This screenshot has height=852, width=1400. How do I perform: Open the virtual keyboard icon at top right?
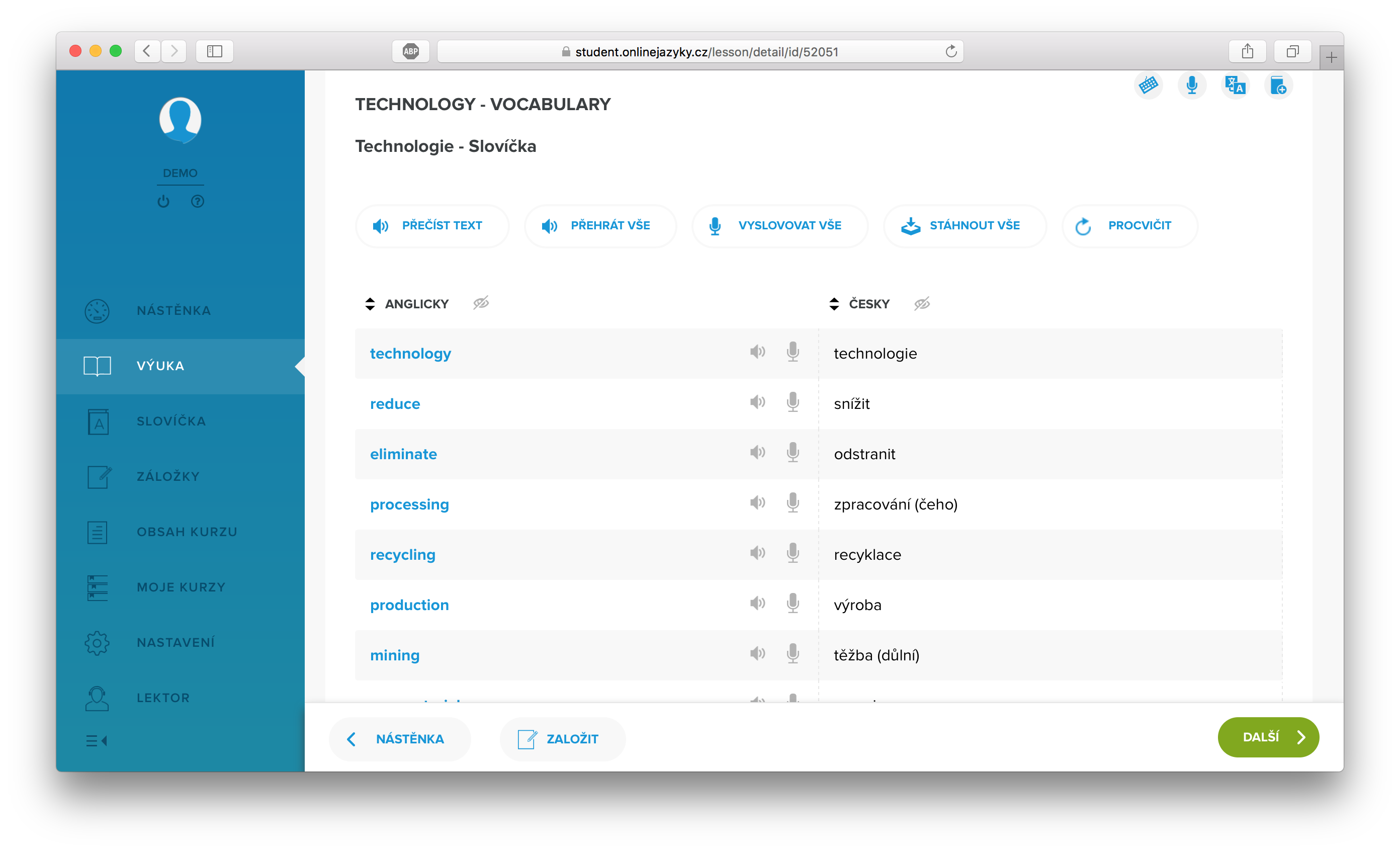(1148, 86)
